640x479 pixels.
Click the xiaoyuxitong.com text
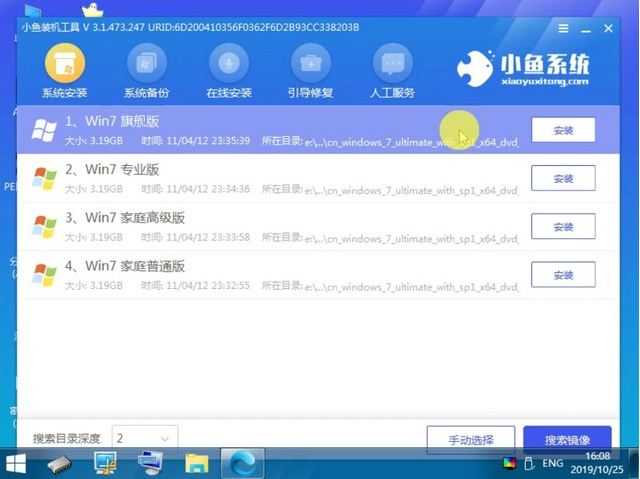545,81
